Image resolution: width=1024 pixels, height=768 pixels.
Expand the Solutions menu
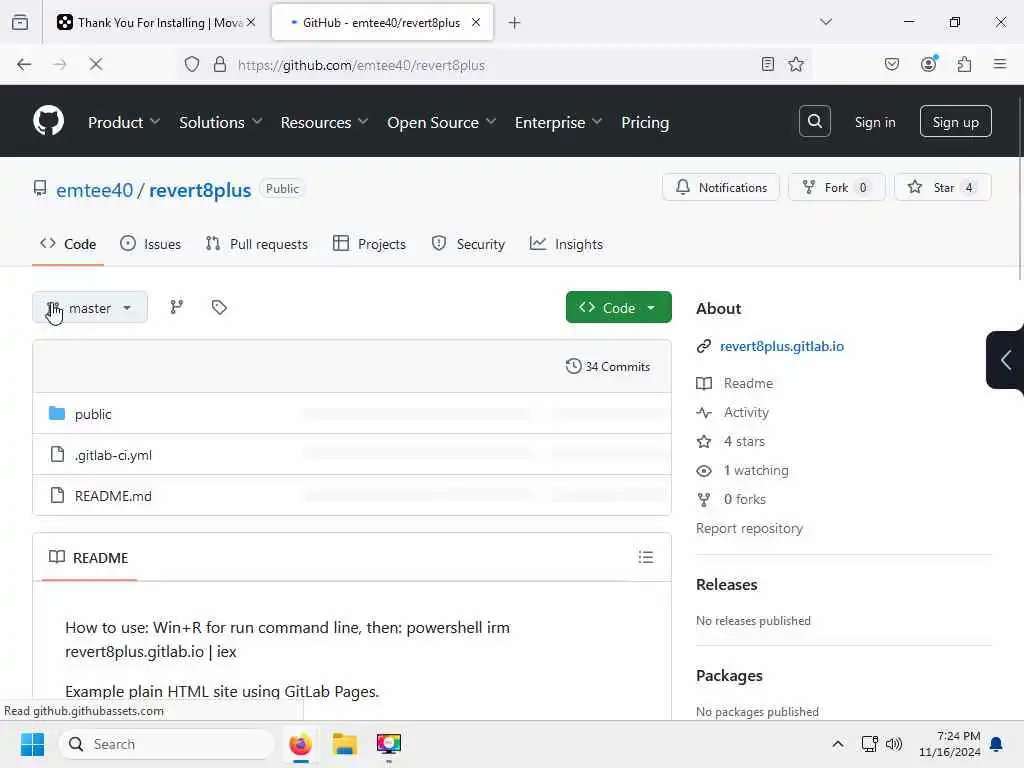[221, 122]
